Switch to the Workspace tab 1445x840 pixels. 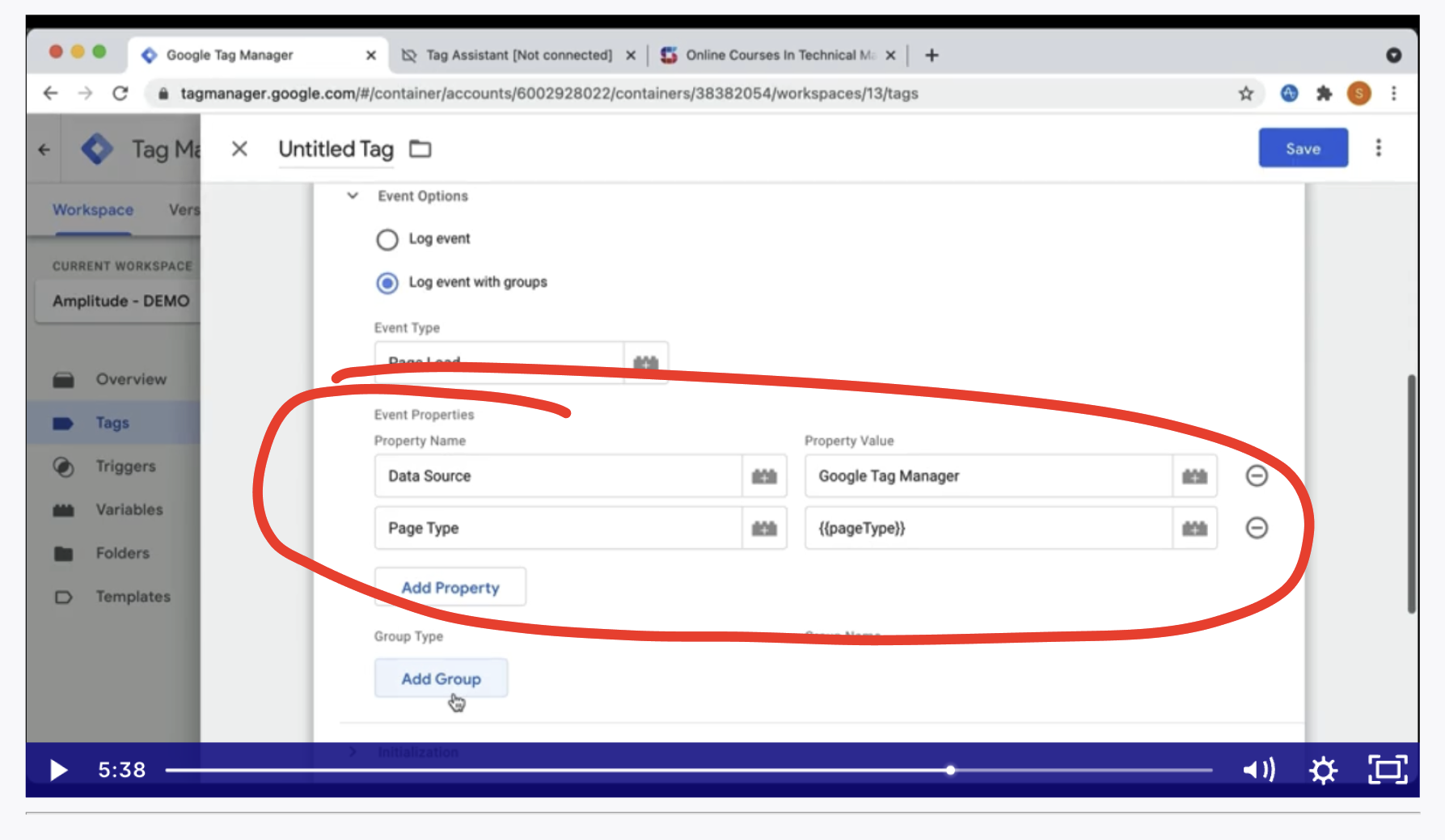(x=93, y=210)
